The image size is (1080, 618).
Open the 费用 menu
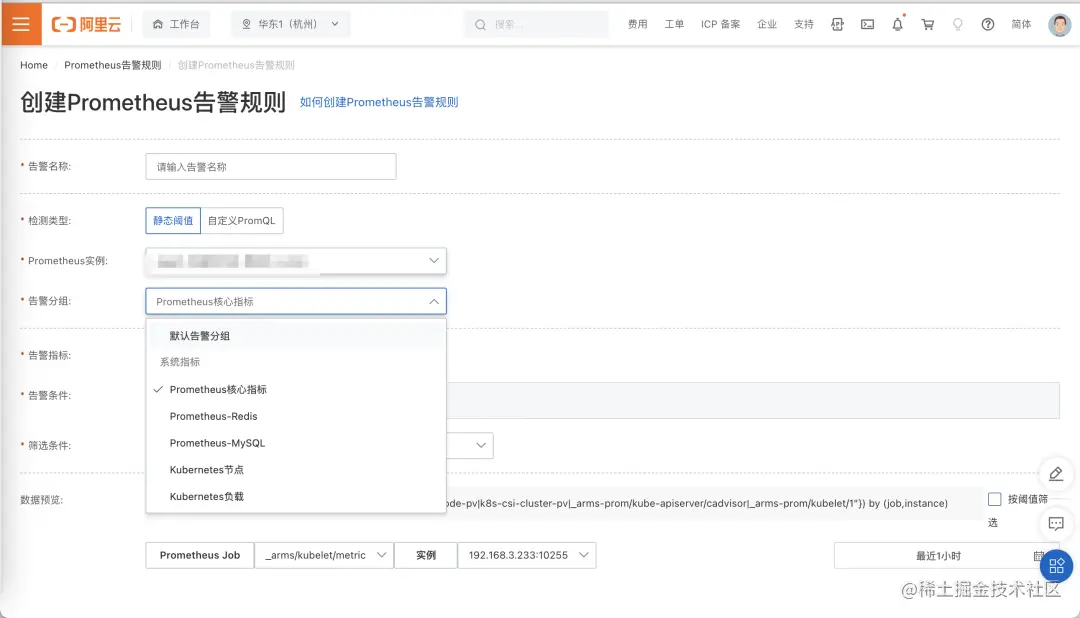coord(637,24)
